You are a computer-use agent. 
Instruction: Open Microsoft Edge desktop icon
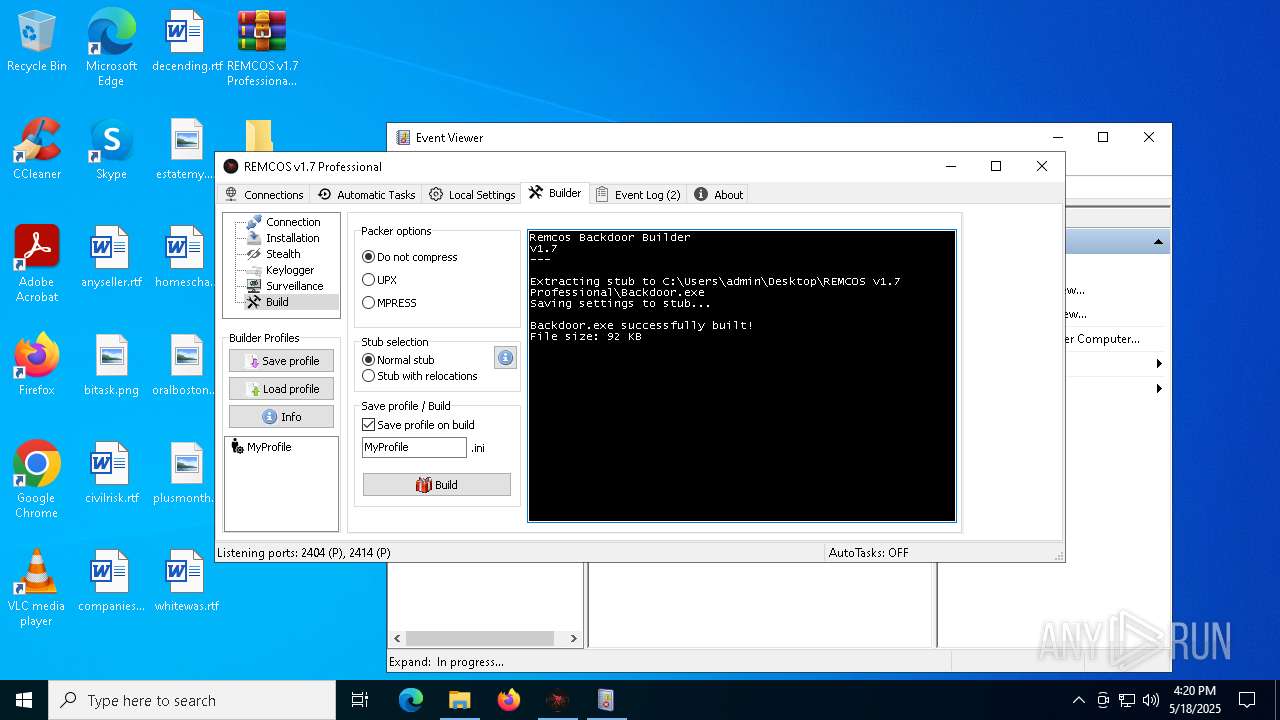tap(111, 48)
